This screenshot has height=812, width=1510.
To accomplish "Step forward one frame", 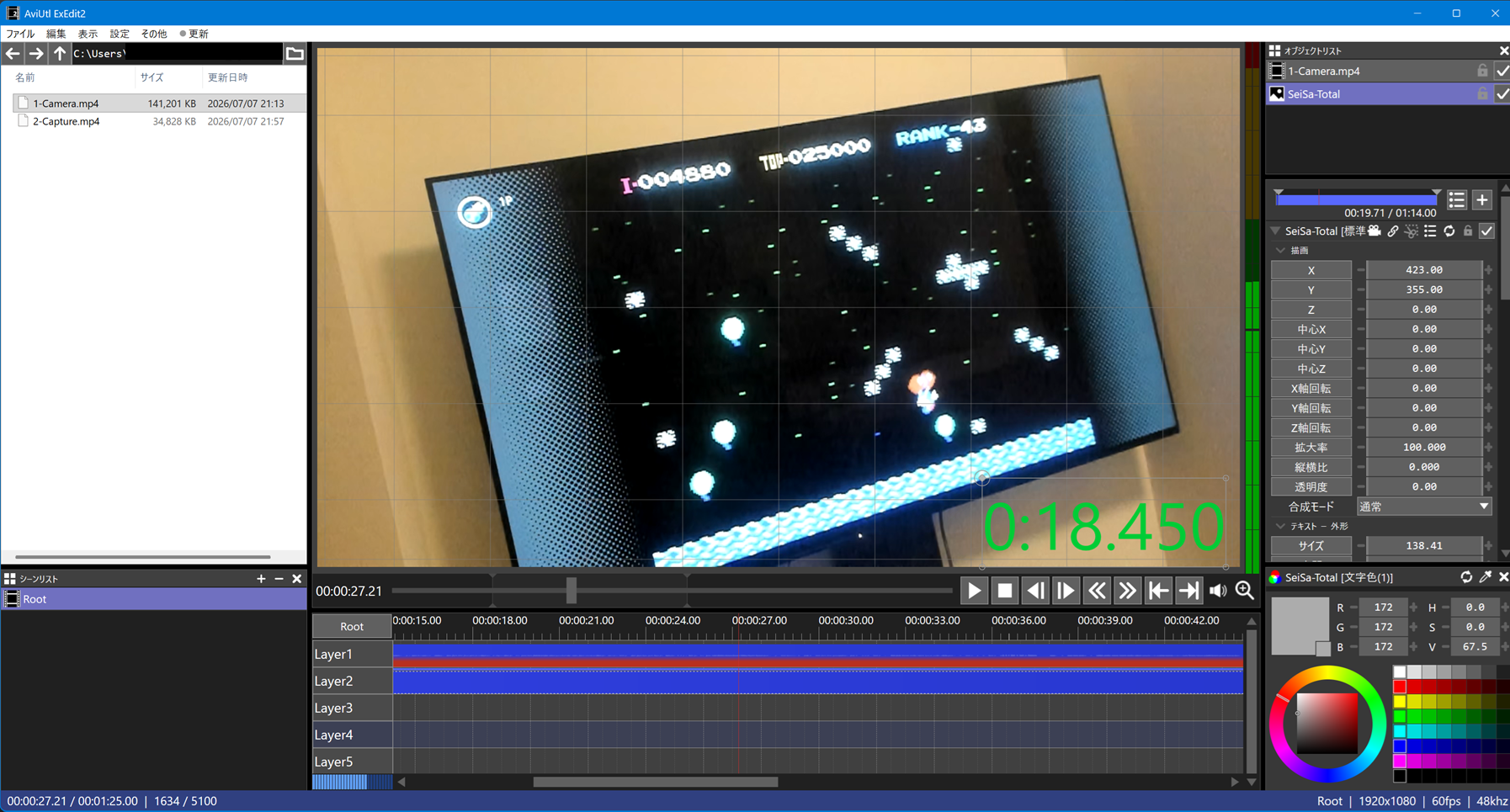I will coord(1066,591).
